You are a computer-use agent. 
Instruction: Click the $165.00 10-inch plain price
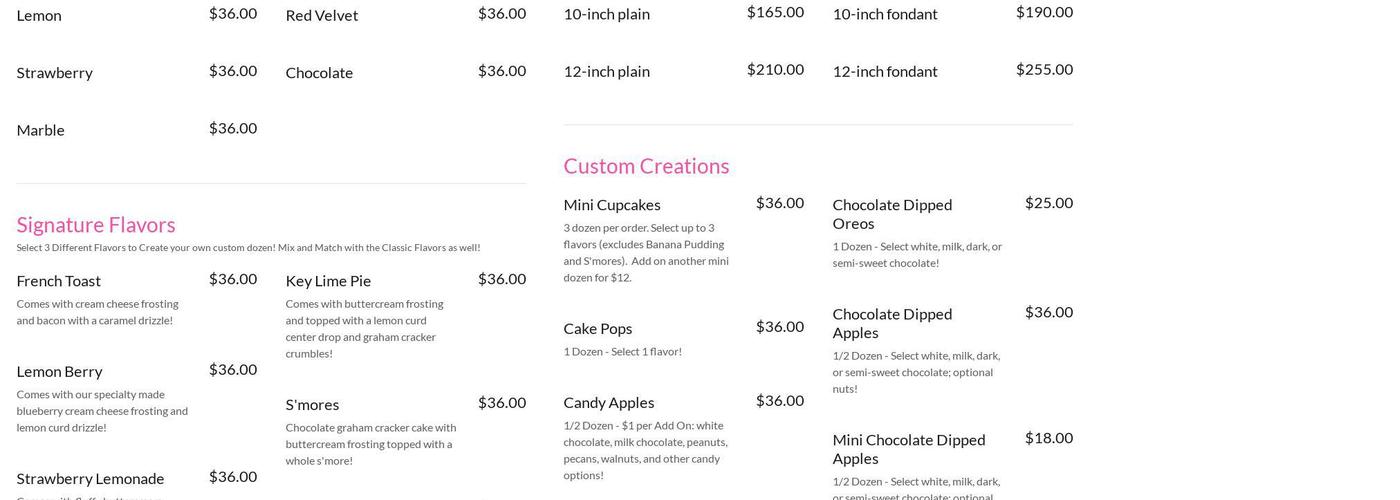[775, 12]
